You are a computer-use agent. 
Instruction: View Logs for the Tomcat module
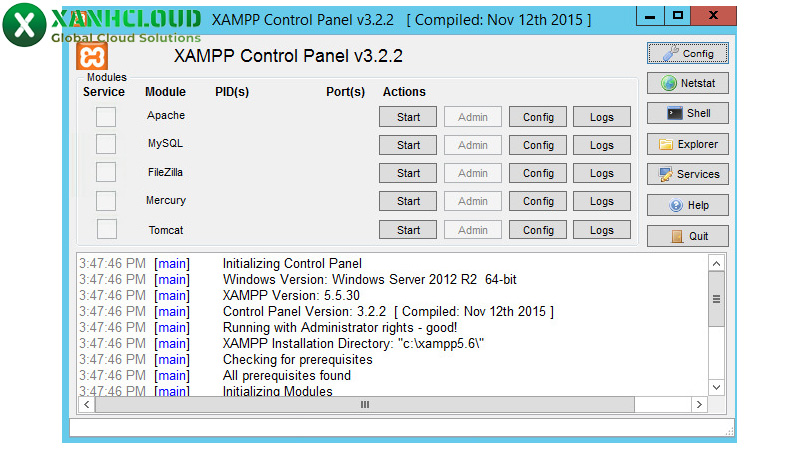click(x=601, y=230)
